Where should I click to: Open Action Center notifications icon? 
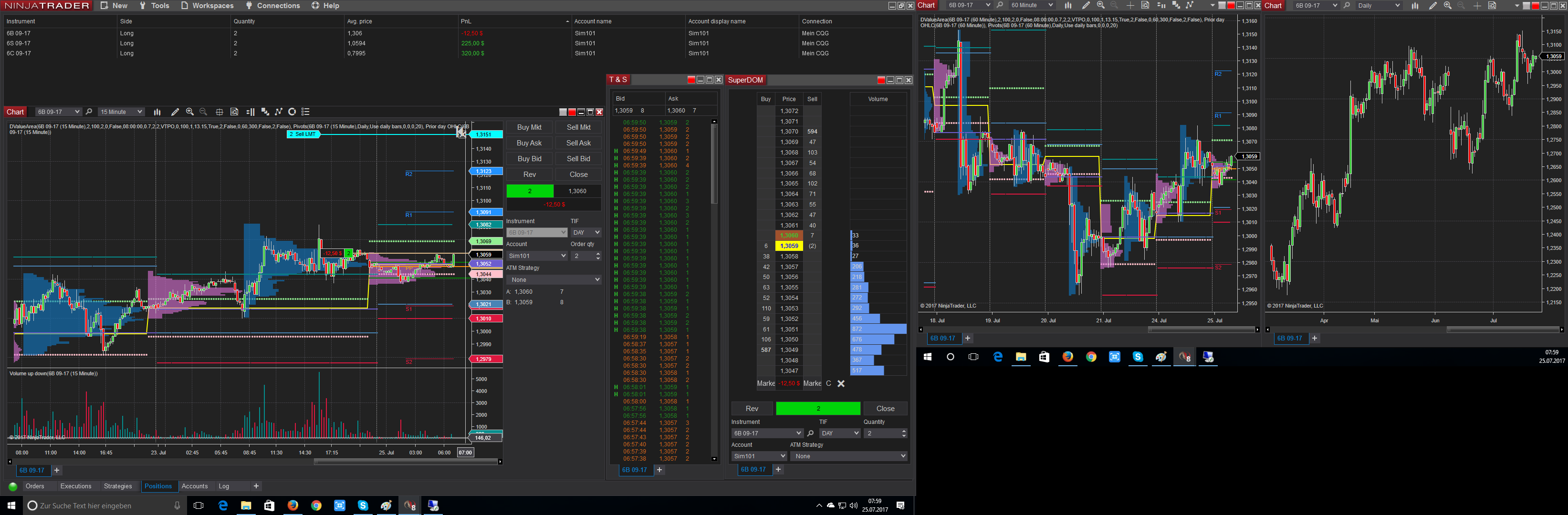coord(901,505)
